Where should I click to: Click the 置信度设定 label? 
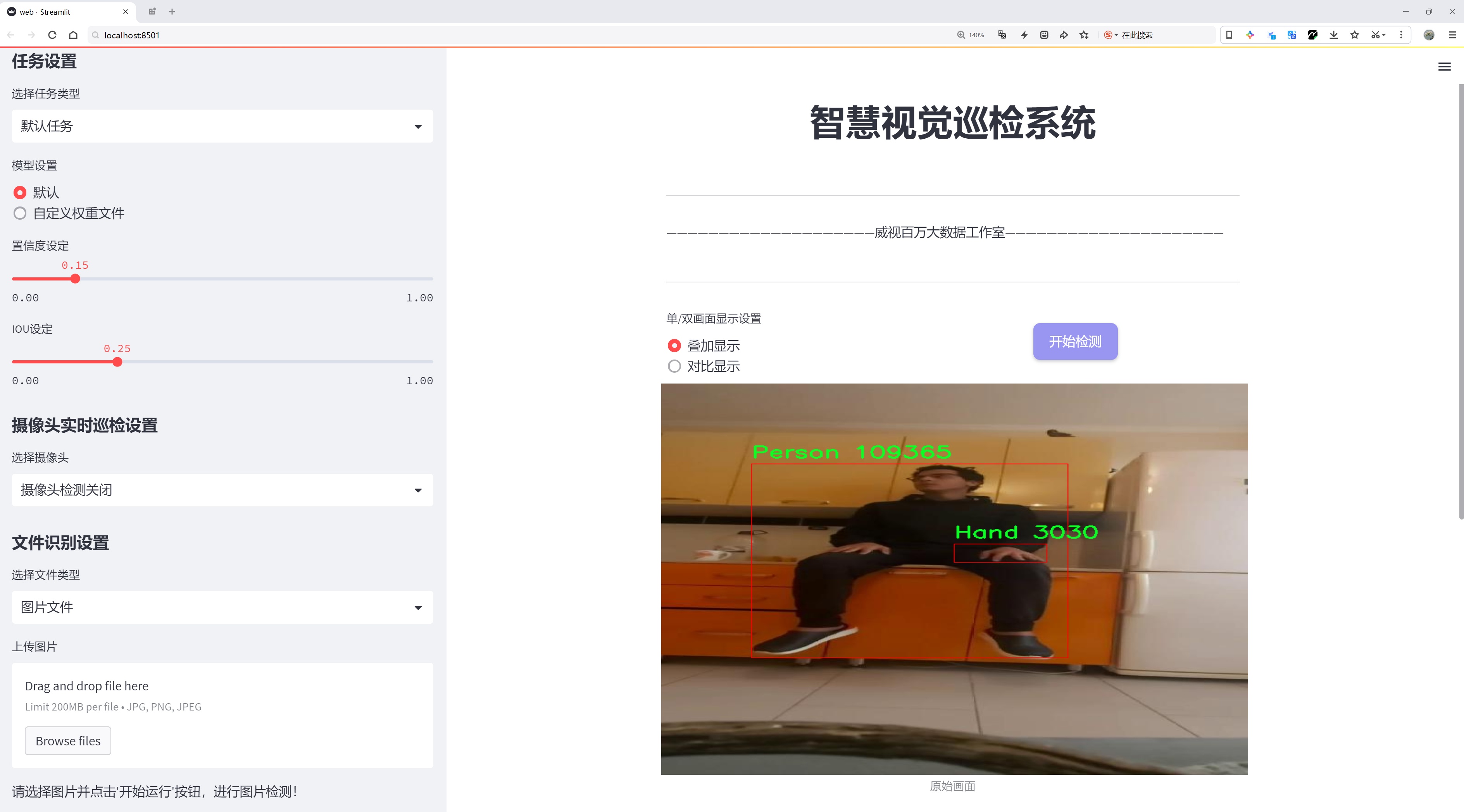(40, 246)
